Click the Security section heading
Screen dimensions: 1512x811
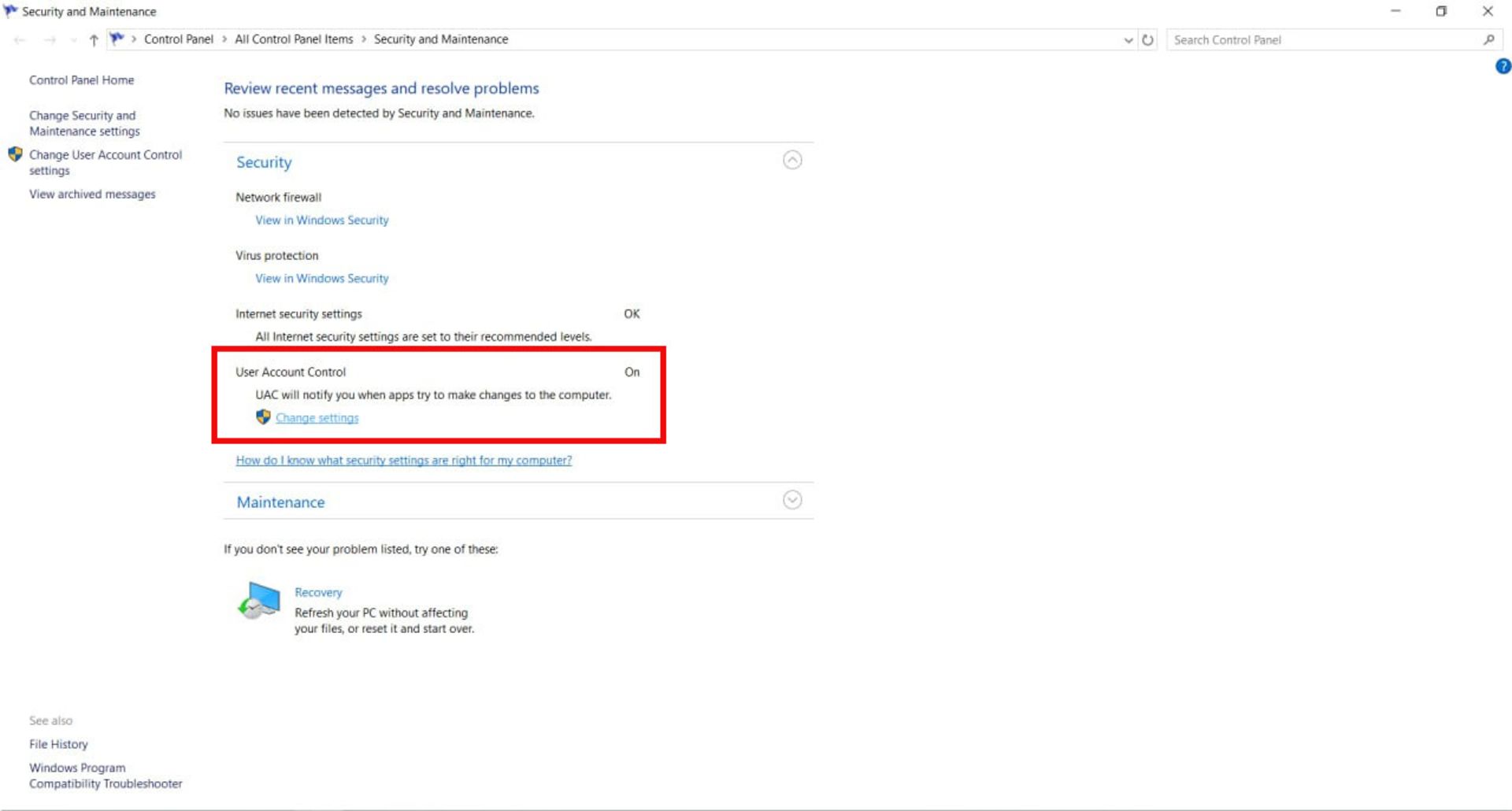coord(264,162)
